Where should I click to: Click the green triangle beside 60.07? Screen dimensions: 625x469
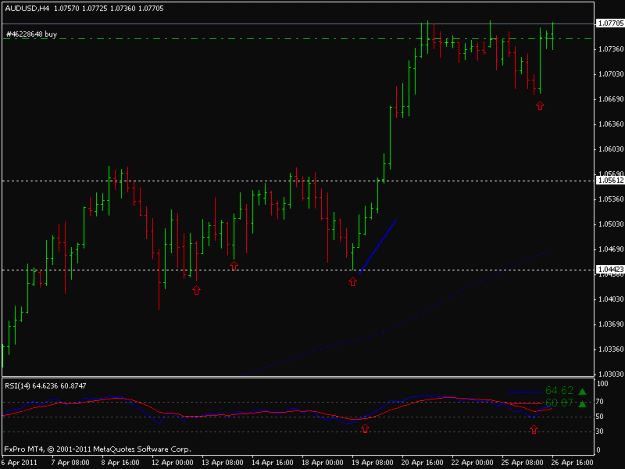582,404
